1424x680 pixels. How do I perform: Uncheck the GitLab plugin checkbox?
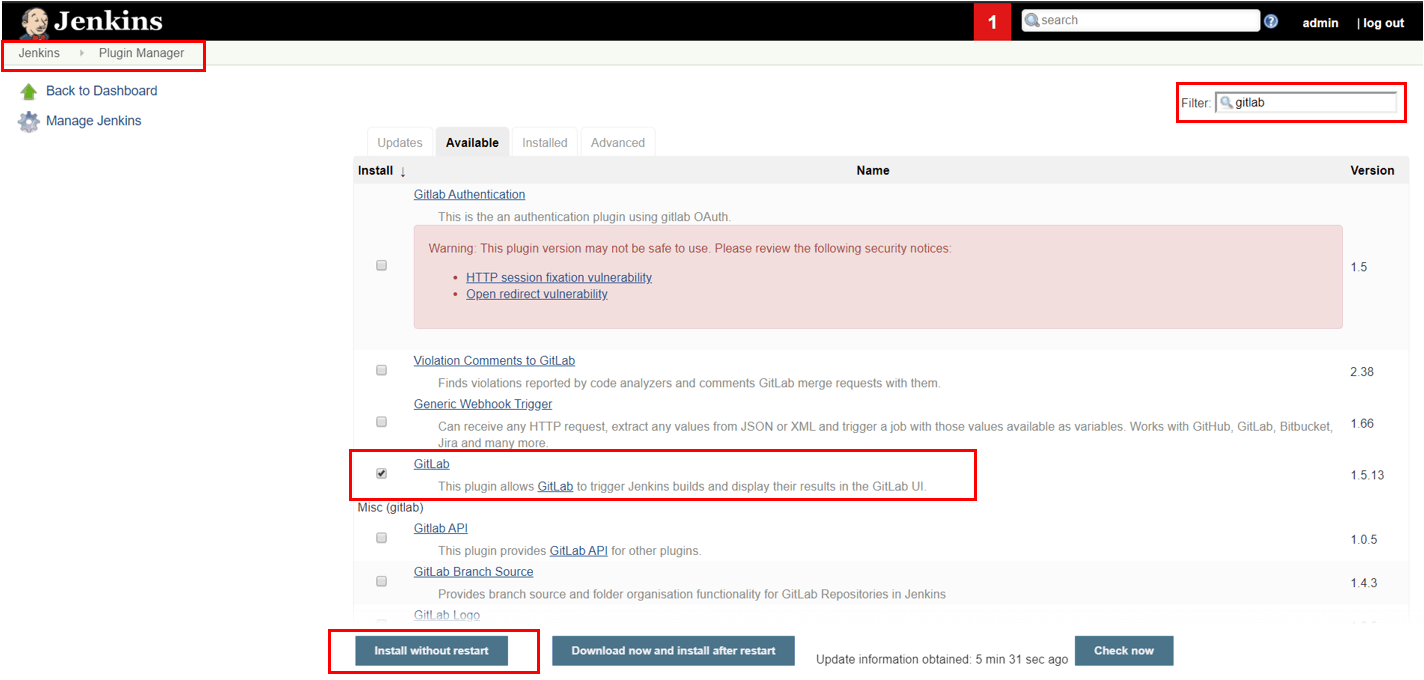381,473
